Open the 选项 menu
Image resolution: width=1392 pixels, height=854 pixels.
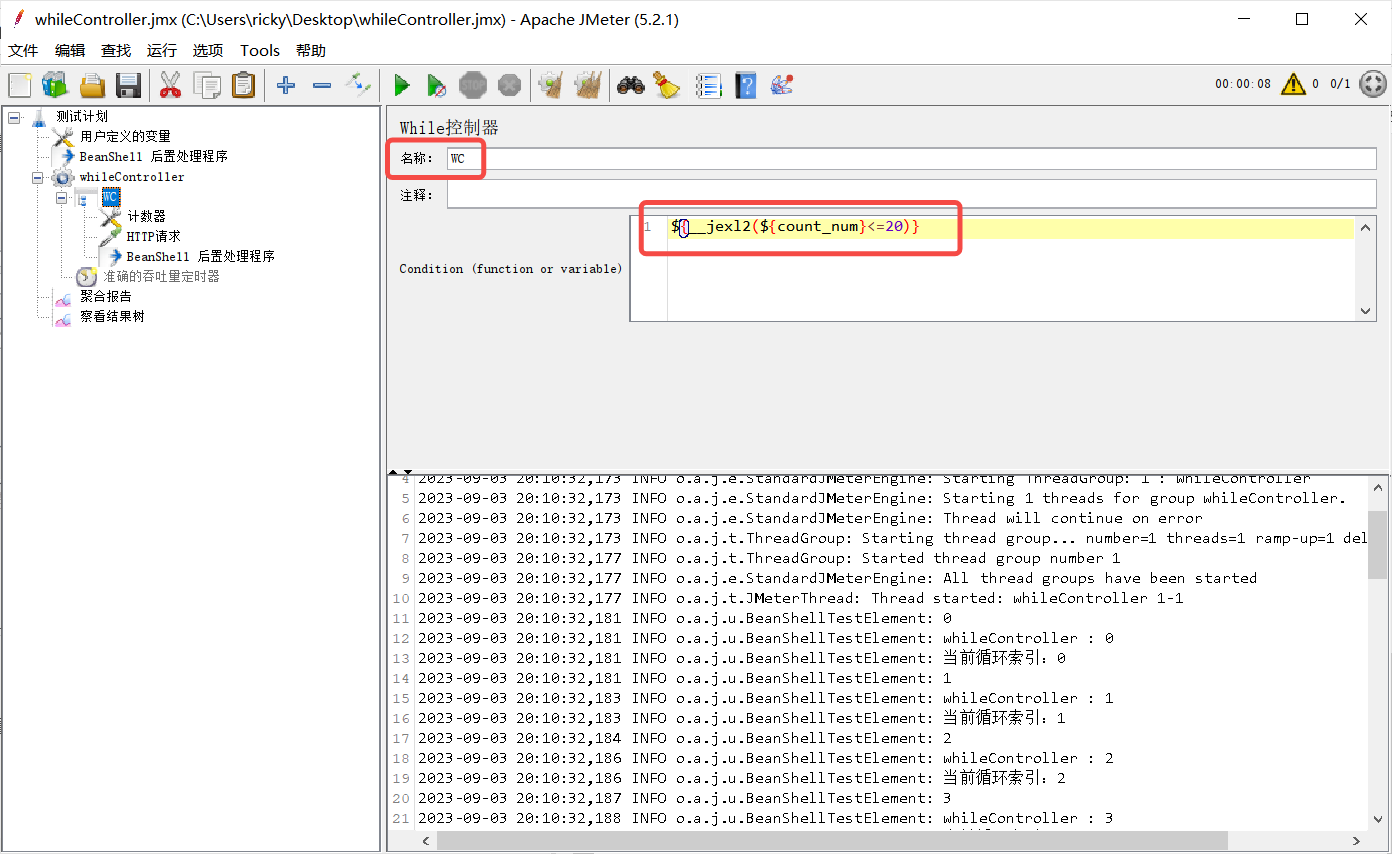[208, 50]
